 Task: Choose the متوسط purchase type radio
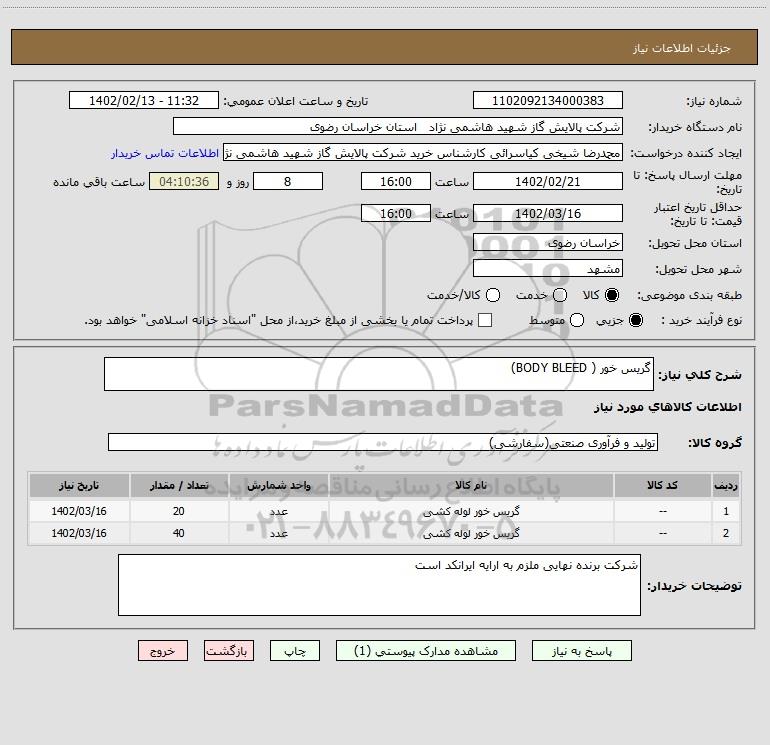click(577, 320)
